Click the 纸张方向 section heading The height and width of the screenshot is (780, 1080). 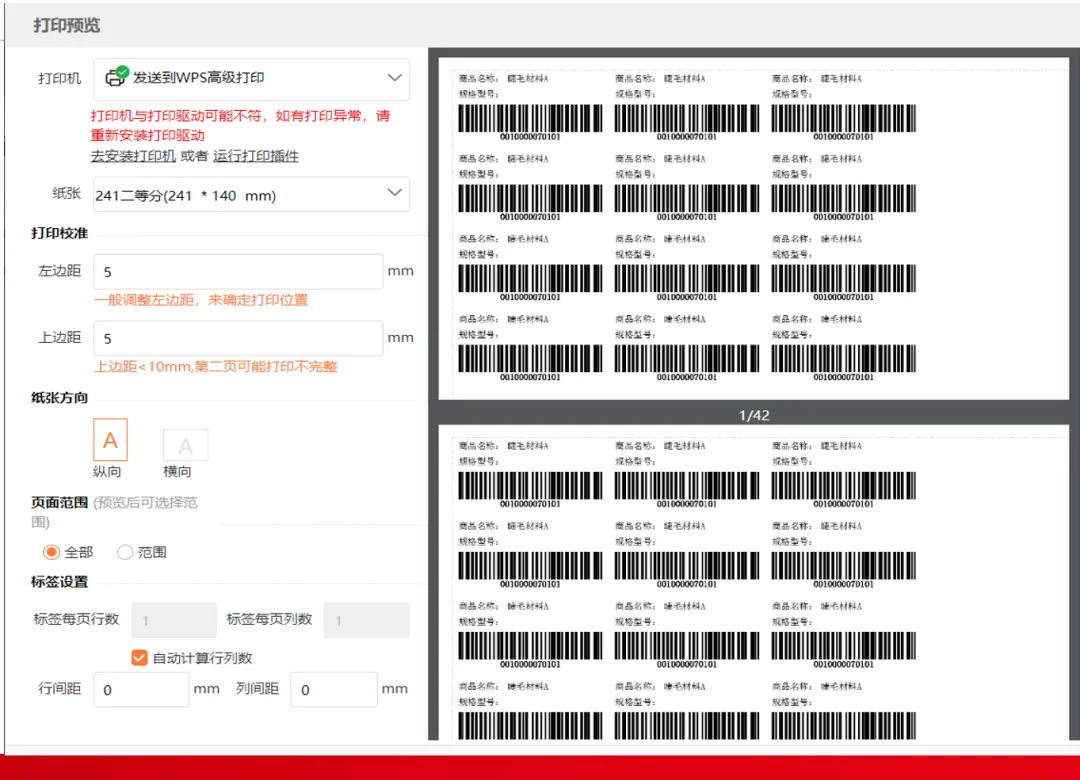(x=59, y=398)
